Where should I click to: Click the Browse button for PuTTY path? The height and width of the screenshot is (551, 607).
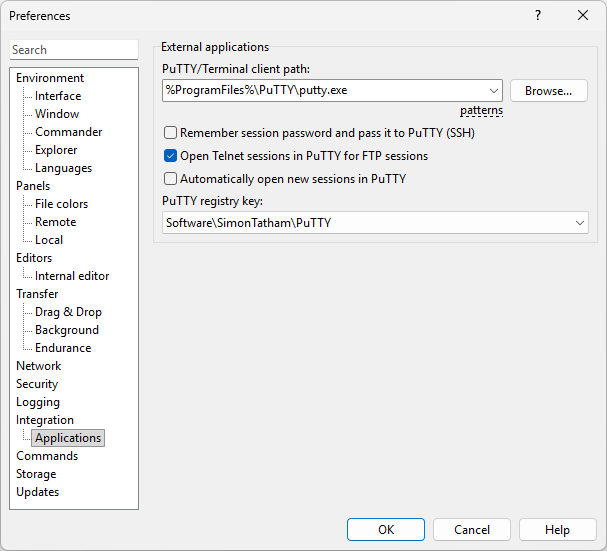coord(548,91)
